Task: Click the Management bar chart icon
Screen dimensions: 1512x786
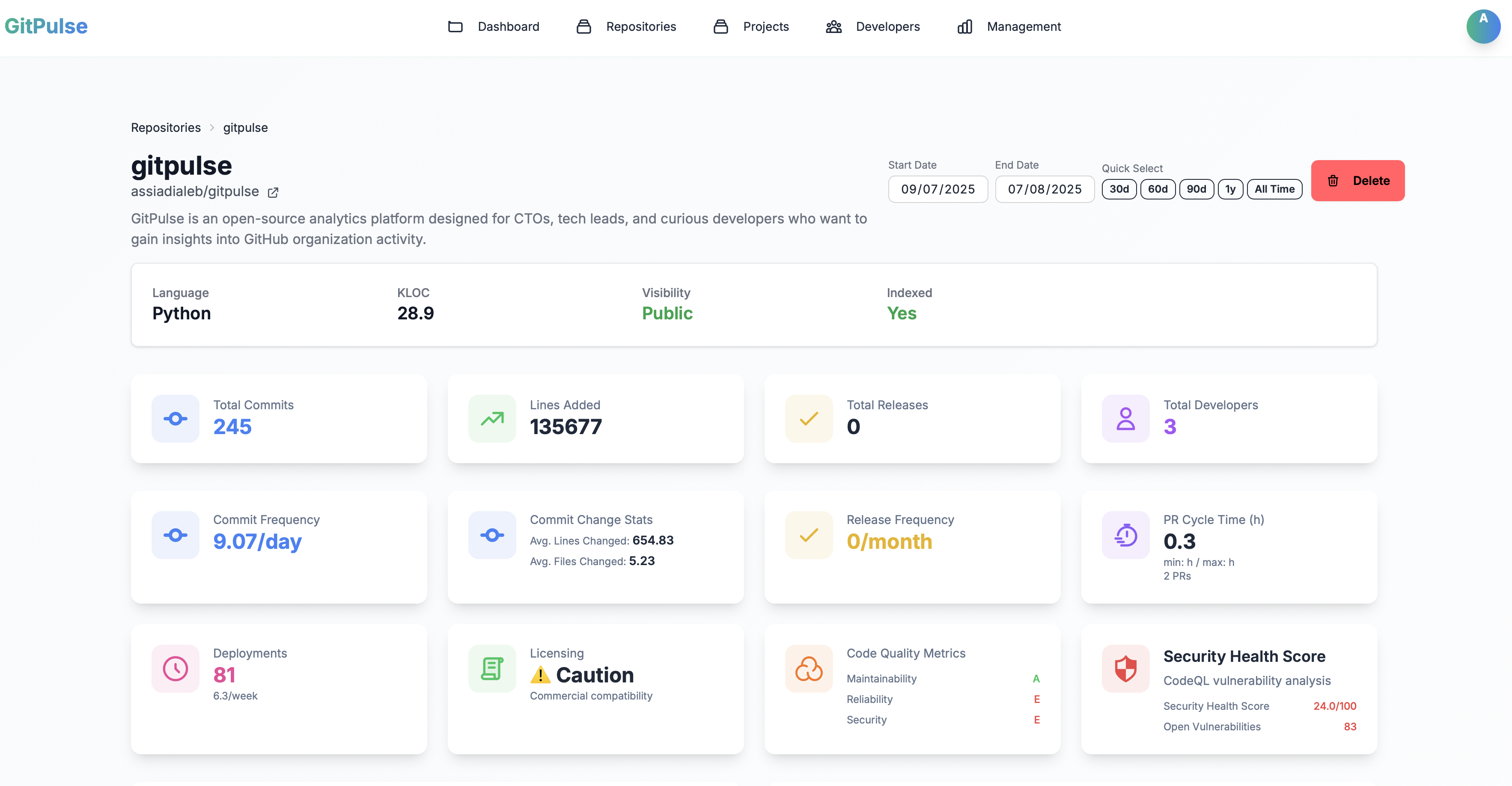Action: pyautogui.click(x=964, y=27)
